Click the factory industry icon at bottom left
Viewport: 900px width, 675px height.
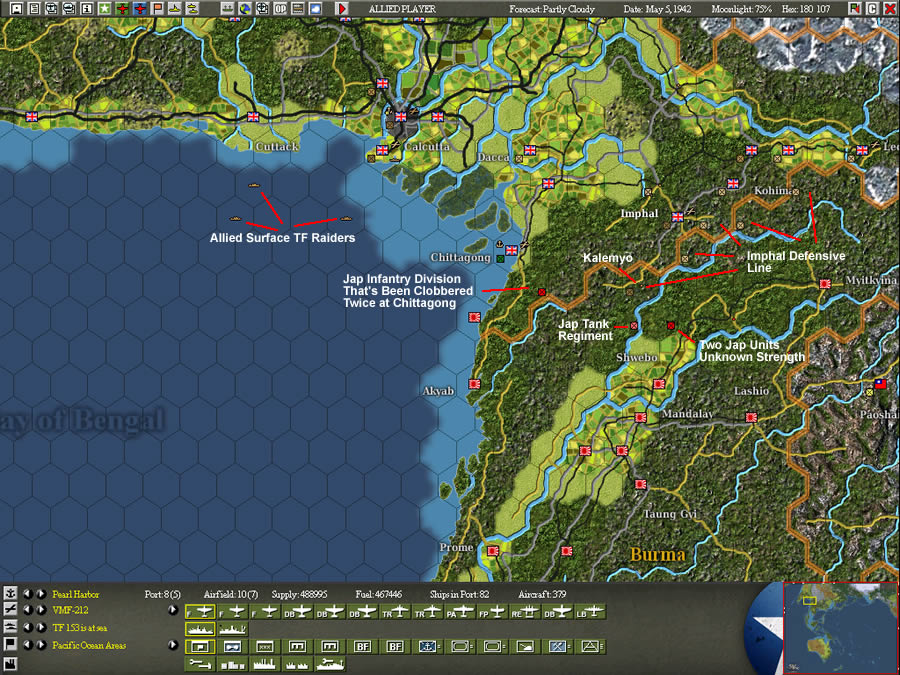coord(10,664)
